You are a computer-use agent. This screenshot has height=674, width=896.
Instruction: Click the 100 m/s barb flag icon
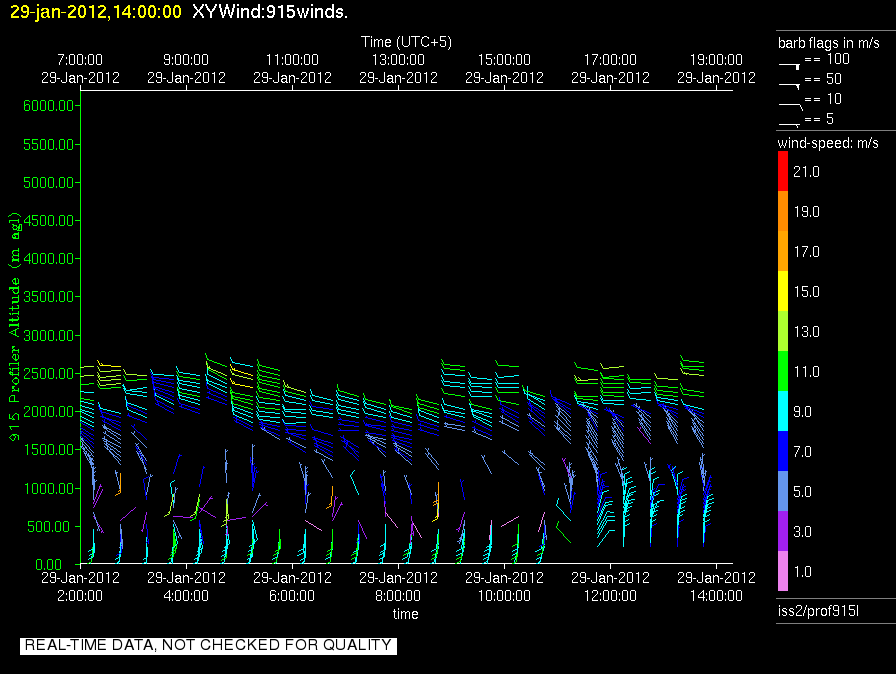coord(789,63)
